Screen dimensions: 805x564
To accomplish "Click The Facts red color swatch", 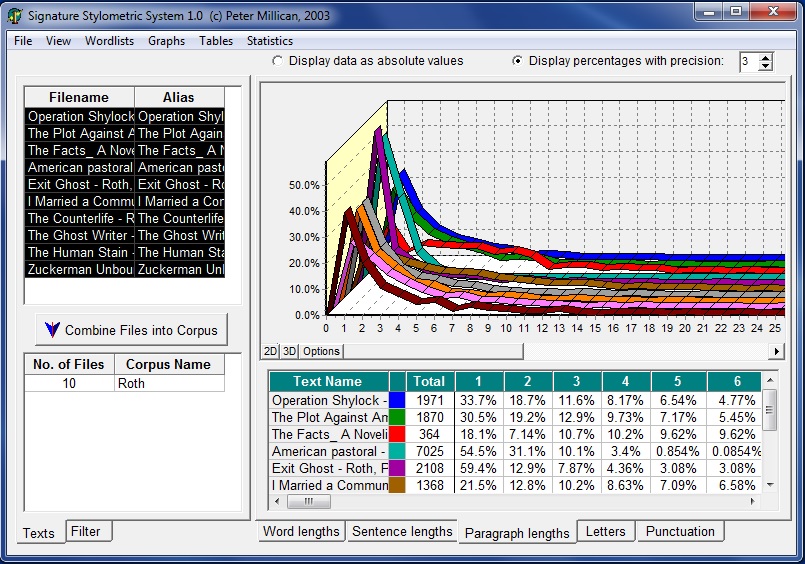I will click(x=397, y=434).
